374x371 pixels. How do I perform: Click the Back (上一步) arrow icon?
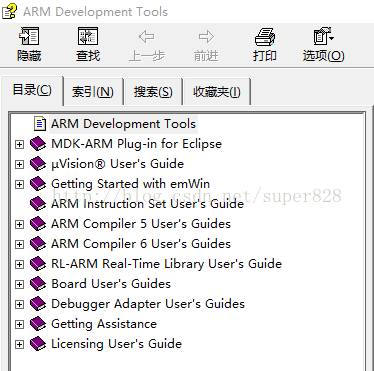point(147,36)
